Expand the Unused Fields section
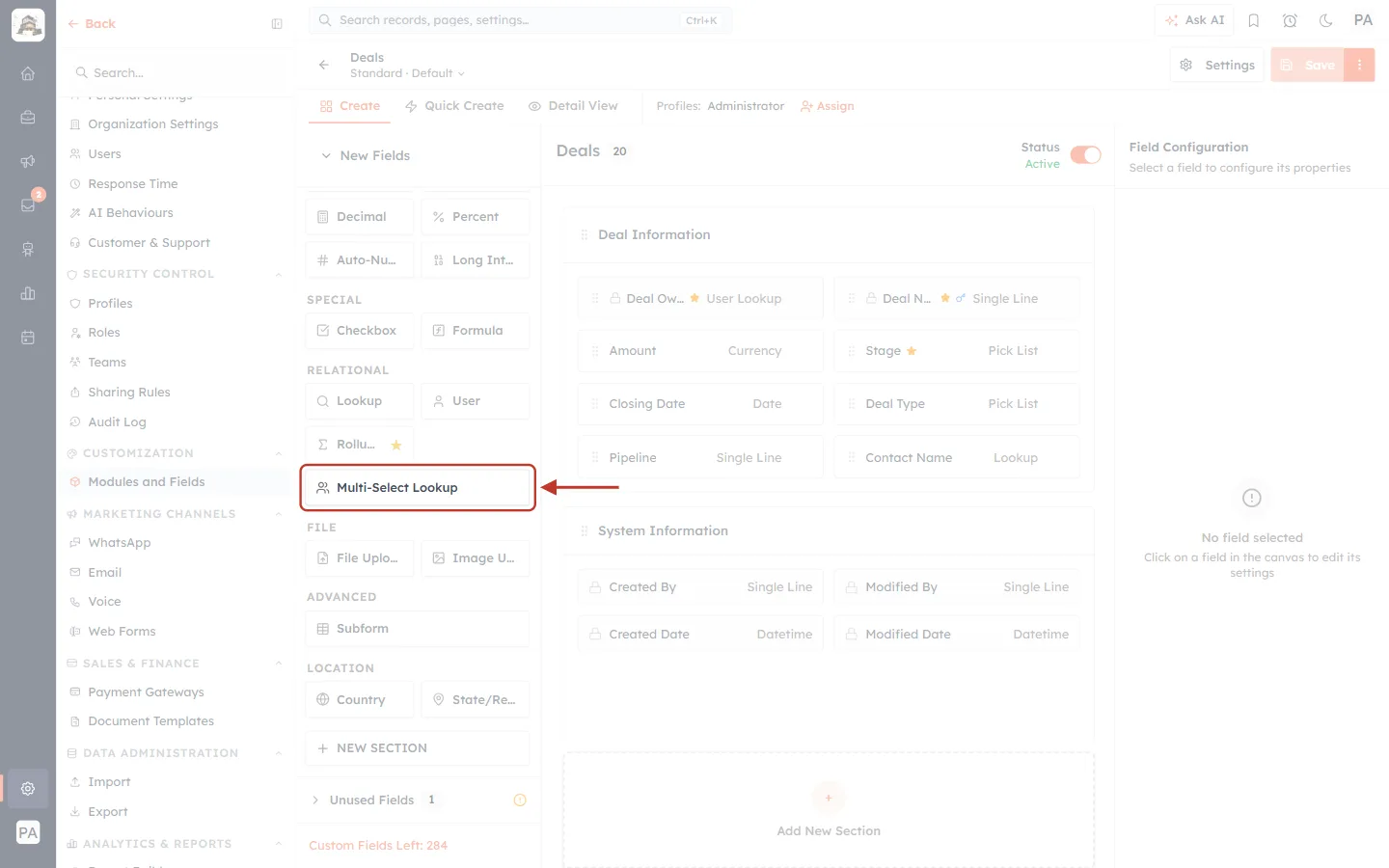Image resolution: width=1389 pixels, height=868 pixels. (x=315, y=800)
